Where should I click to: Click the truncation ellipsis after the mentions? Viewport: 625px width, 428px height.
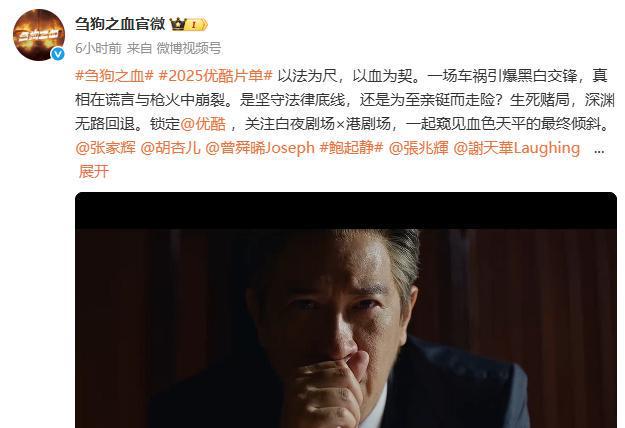click(x=599, y=149)
